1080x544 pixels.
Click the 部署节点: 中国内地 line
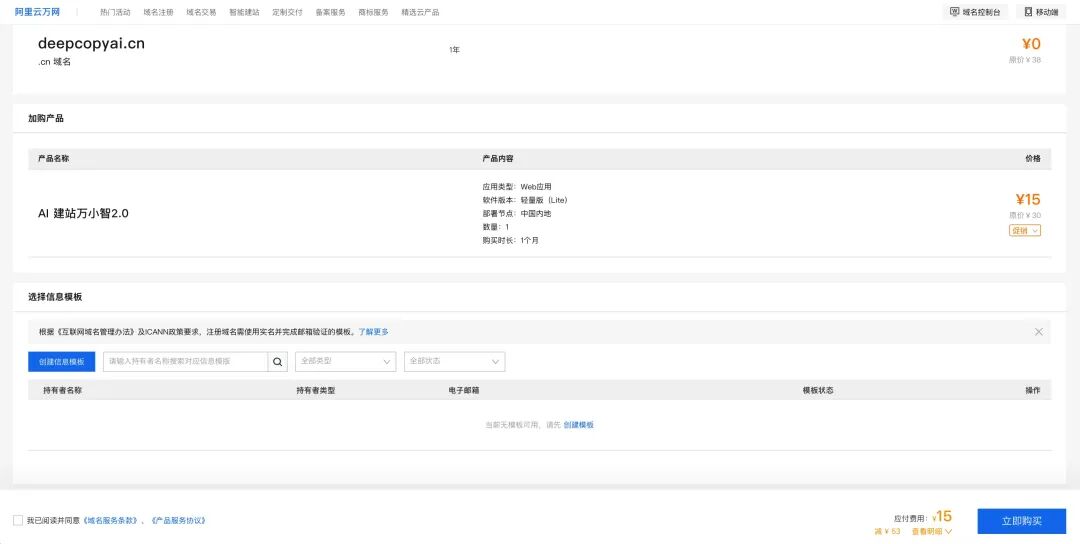pyautogui.click(x=517, y=213)
